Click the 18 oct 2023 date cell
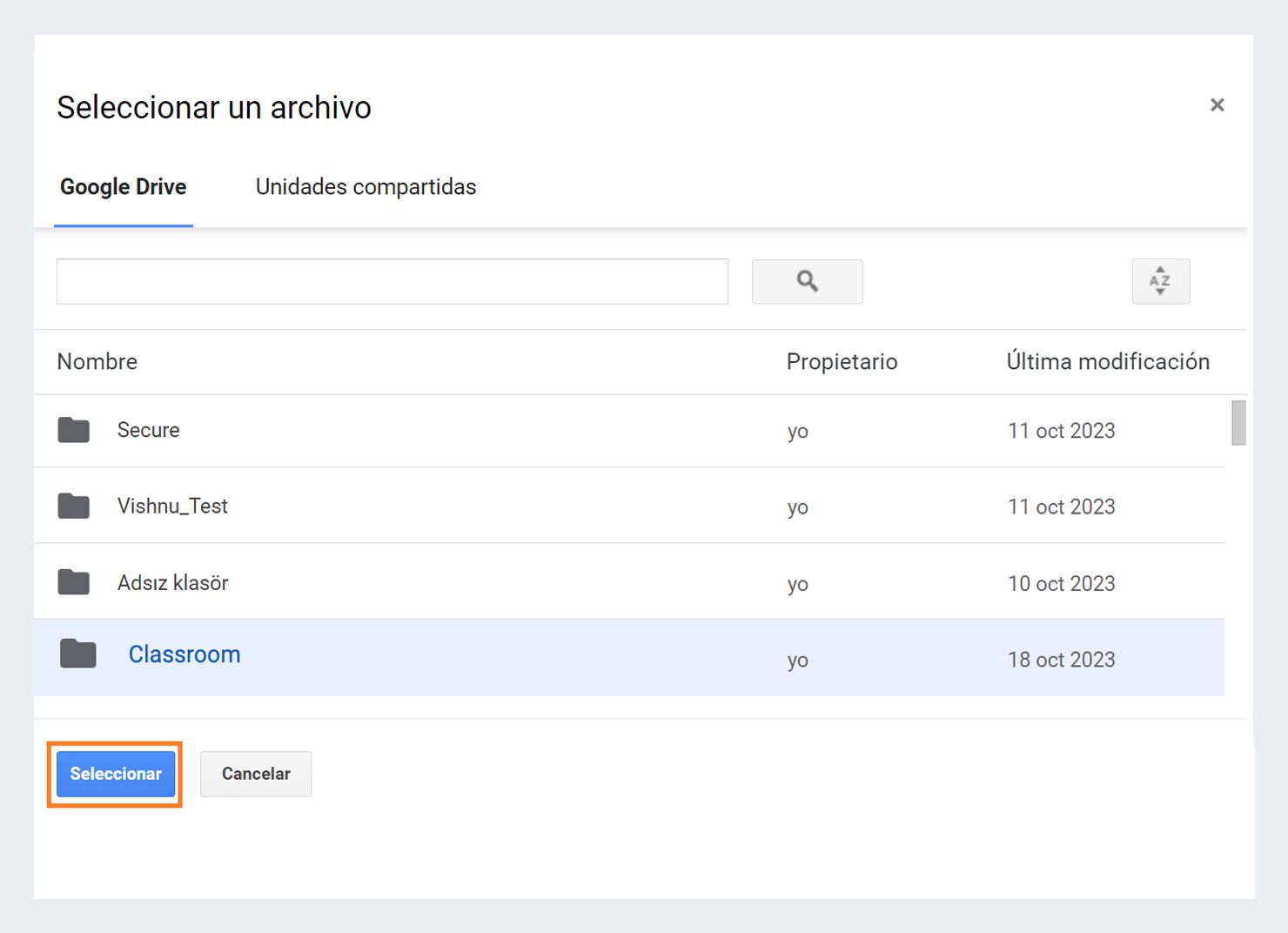 click(1062, 660)
